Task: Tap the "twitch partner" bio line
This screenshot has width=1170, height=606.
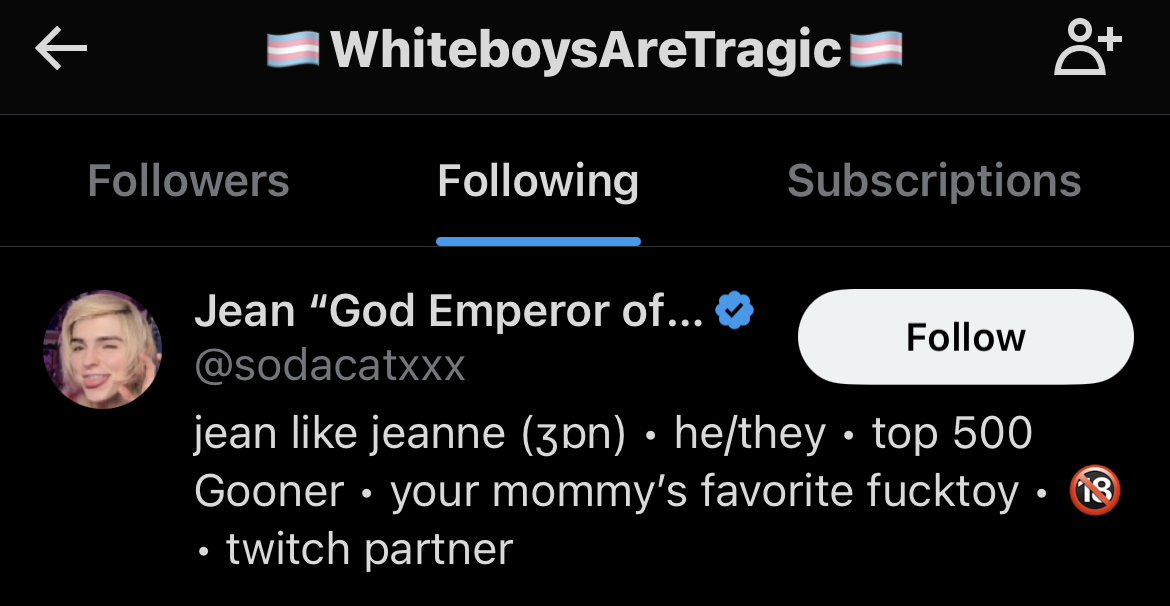Action: coord(369,549)
